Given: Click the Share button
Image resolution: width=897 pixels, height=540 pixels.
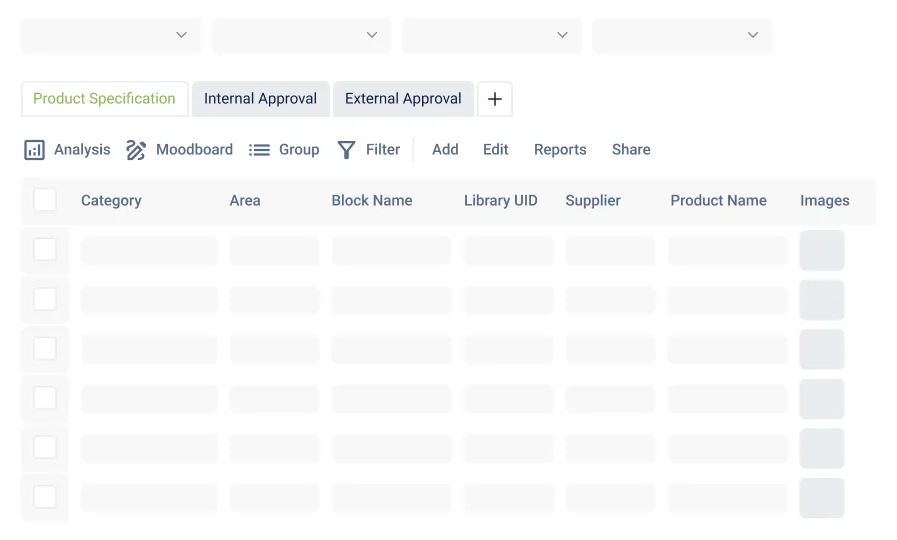Looking at the screenshot, I should pos(631,150).
